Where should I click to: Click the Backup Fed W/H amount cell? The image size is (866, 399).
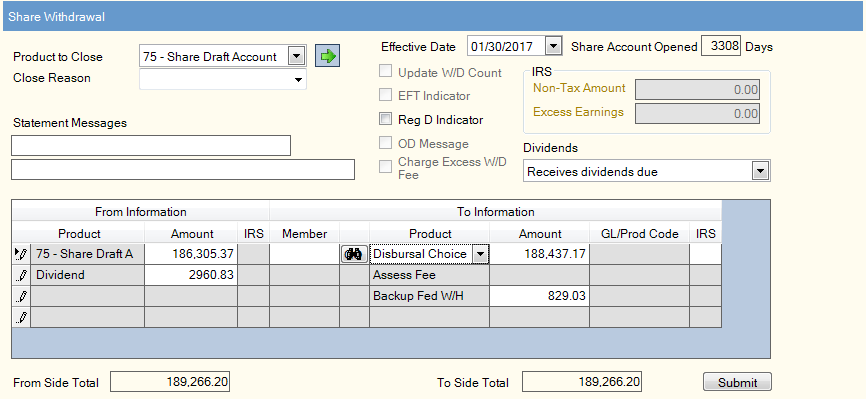pos(539,296)
